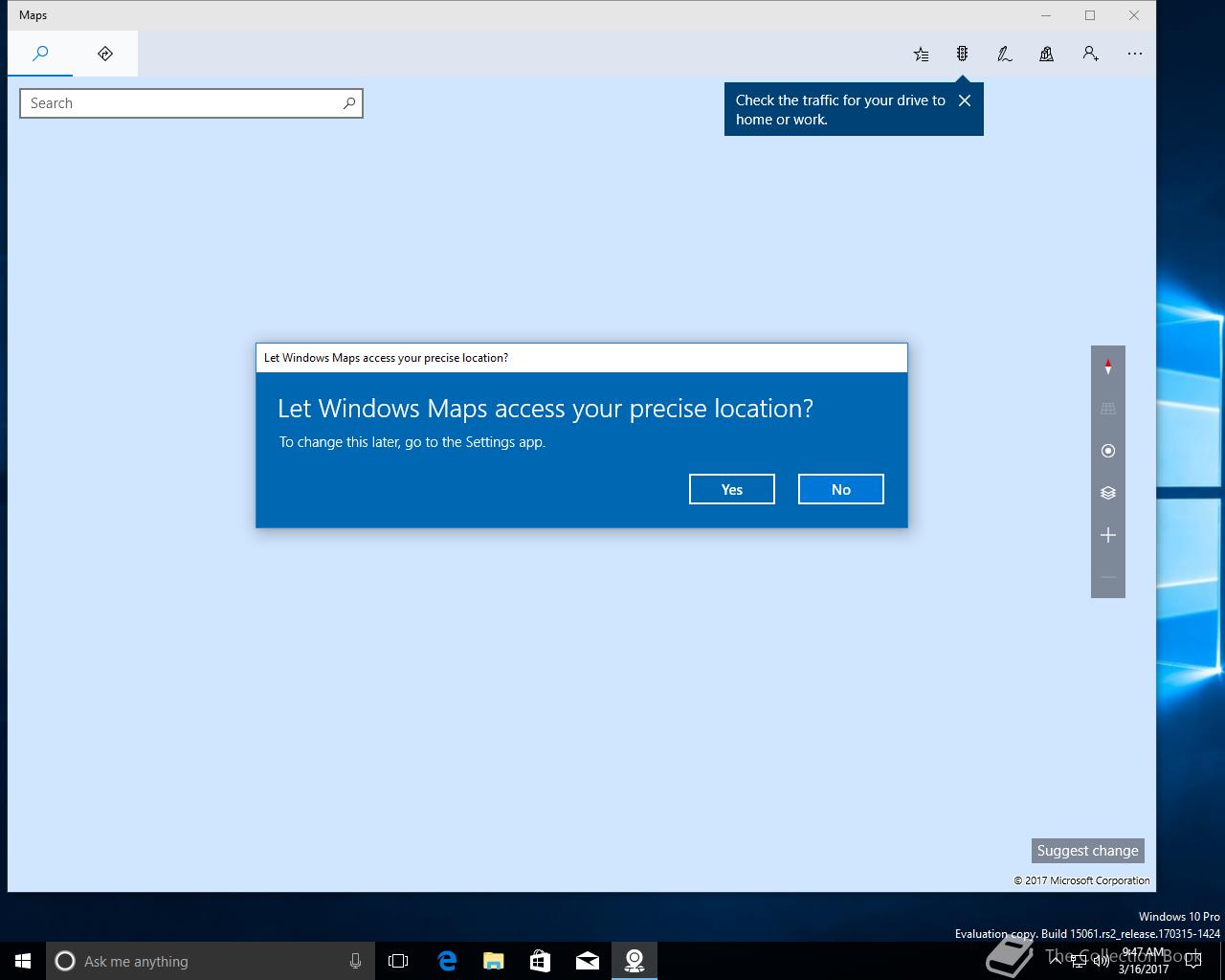Rotate map north using compass icon

pyautogui.click(x=1108, y=367)
